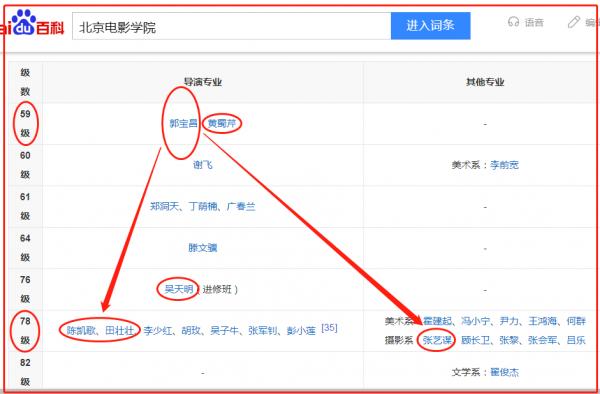Image resolution: width=600 pixels, height=394 pixels.
Task: Open the 田壮壮 link
Action: (x=119, y=330)
